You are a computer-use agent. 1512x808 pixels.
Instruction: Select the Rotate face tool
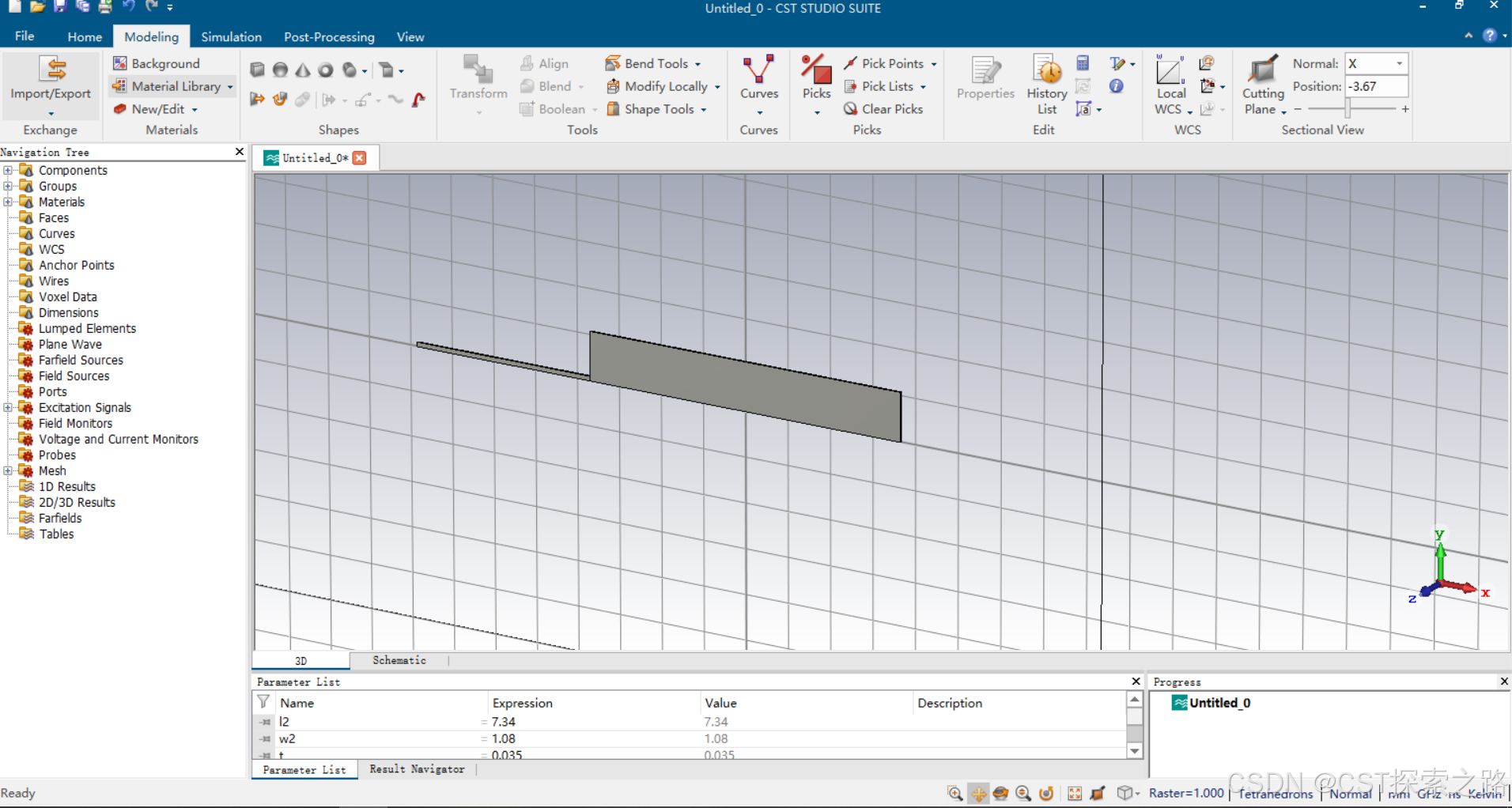[280, 100]
